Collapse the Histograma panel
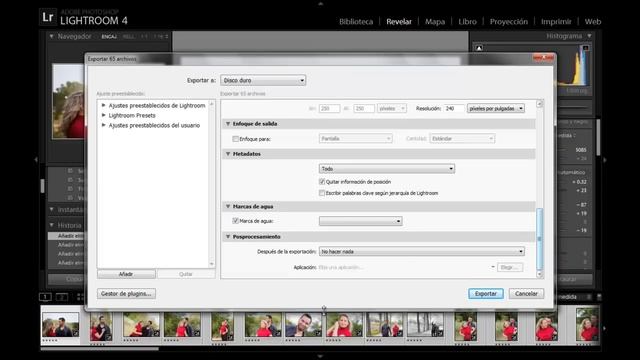This screenshot has width=640, height=360. pyautogui.click(x=589, y=36)
